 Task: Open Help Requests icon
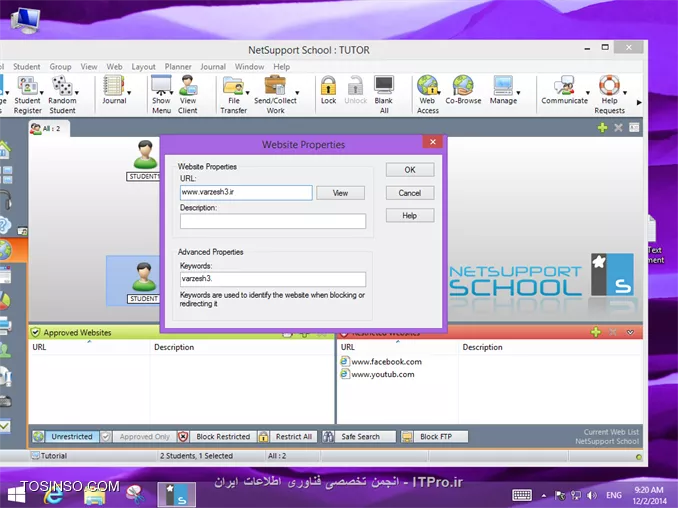tap(609, 94)
